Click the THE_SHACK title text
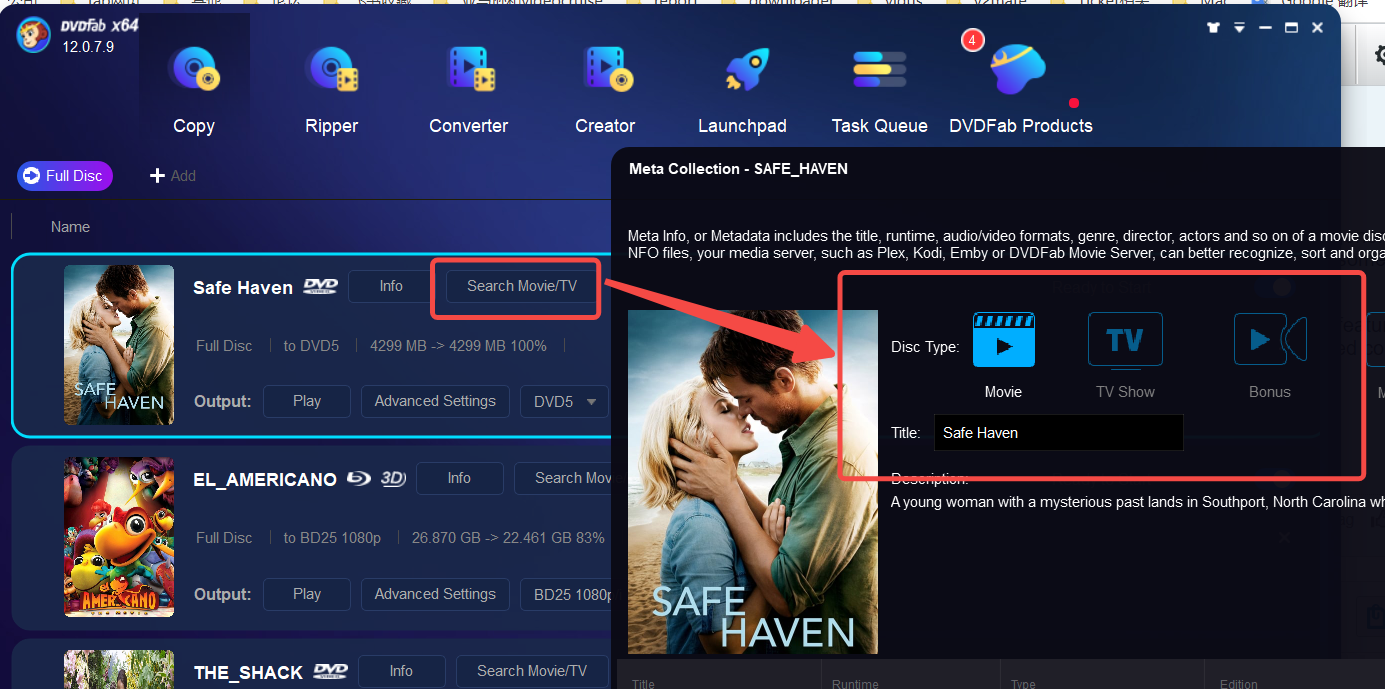 (x=248, y=673)
